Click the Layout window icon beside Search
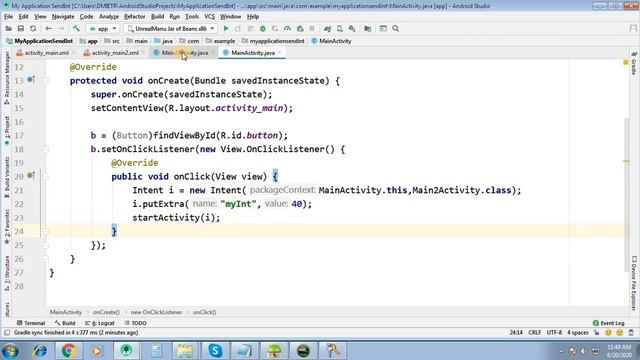This screenshot has height=360, width=640. coord(383,29)
